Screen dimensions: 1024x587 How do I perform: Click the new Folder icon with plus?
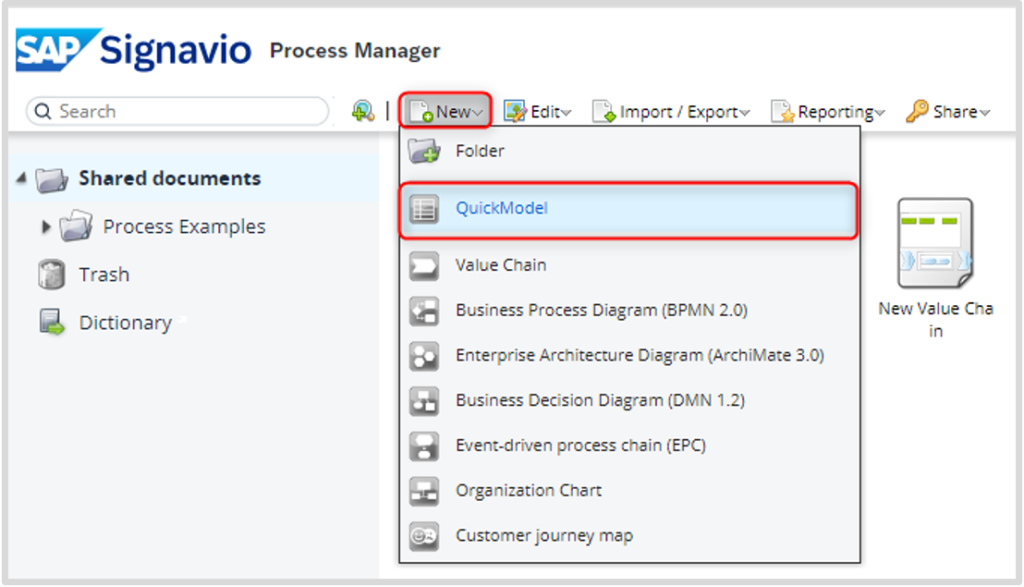coord(424,151)
